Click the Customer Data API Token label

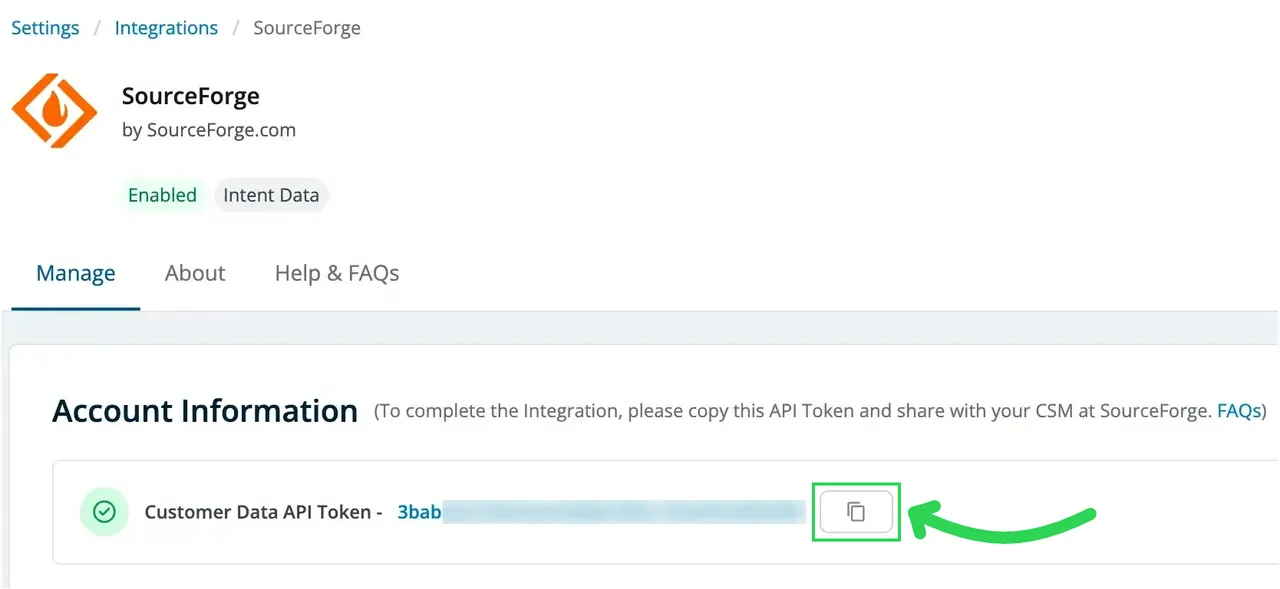[x=262, y=511]
